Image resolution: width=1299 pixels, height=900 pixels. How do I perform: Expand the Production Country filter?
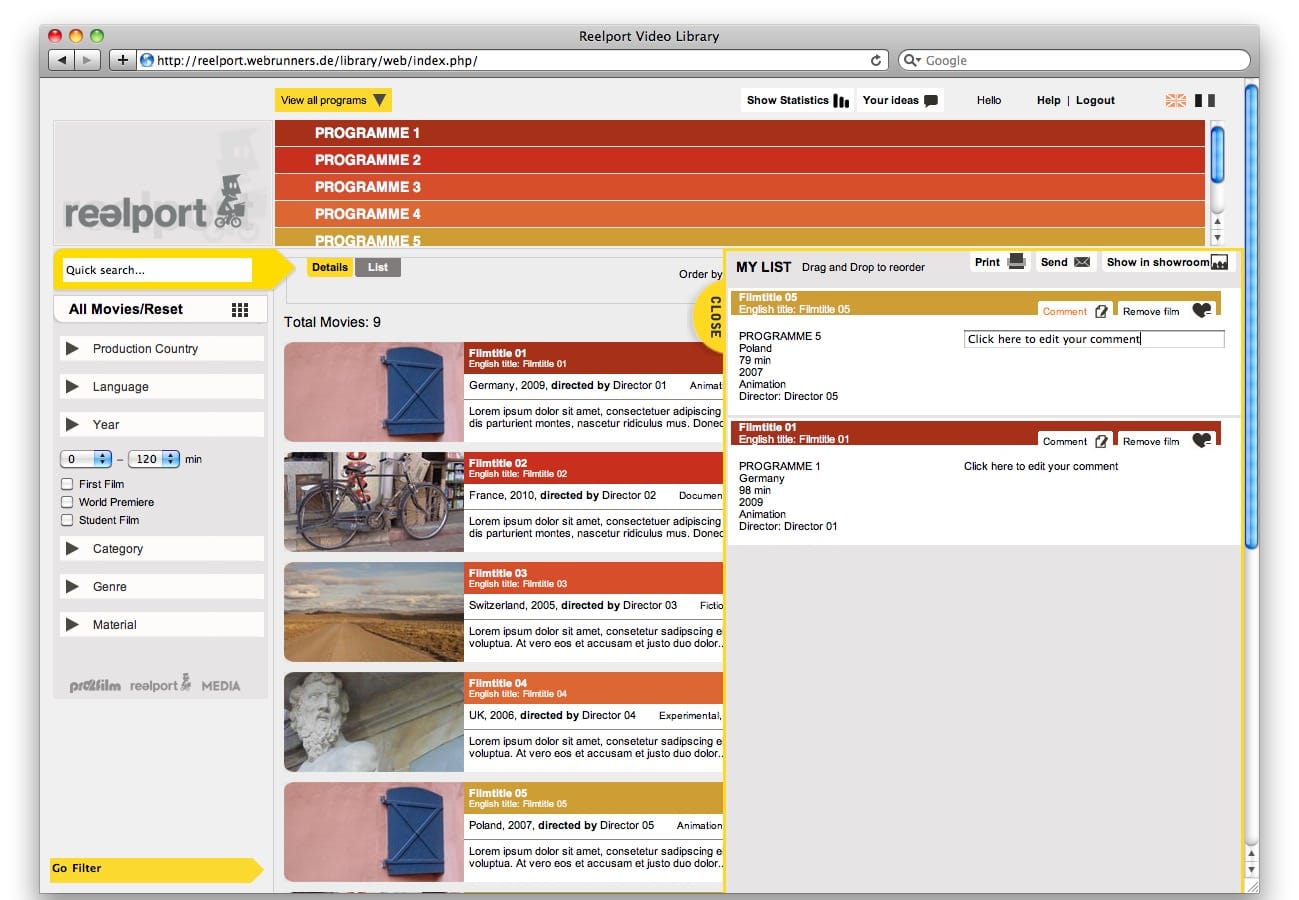click(72, 349)
